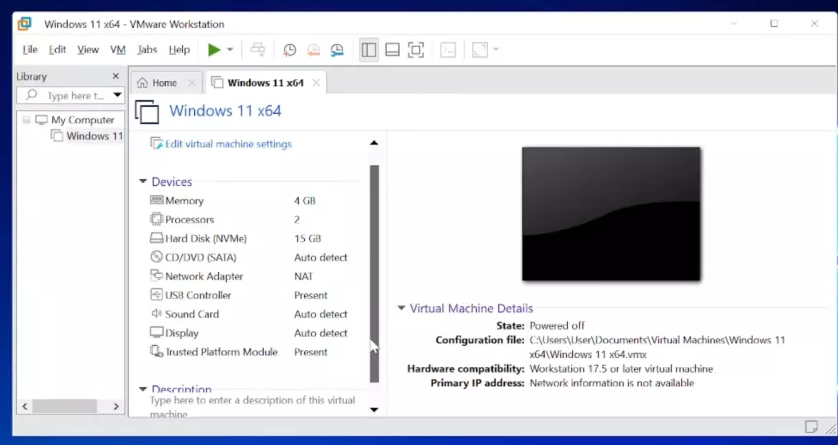Take a snapshot of this virtual machine
This screenshot has width=838, height=445.
pos(289,50)
